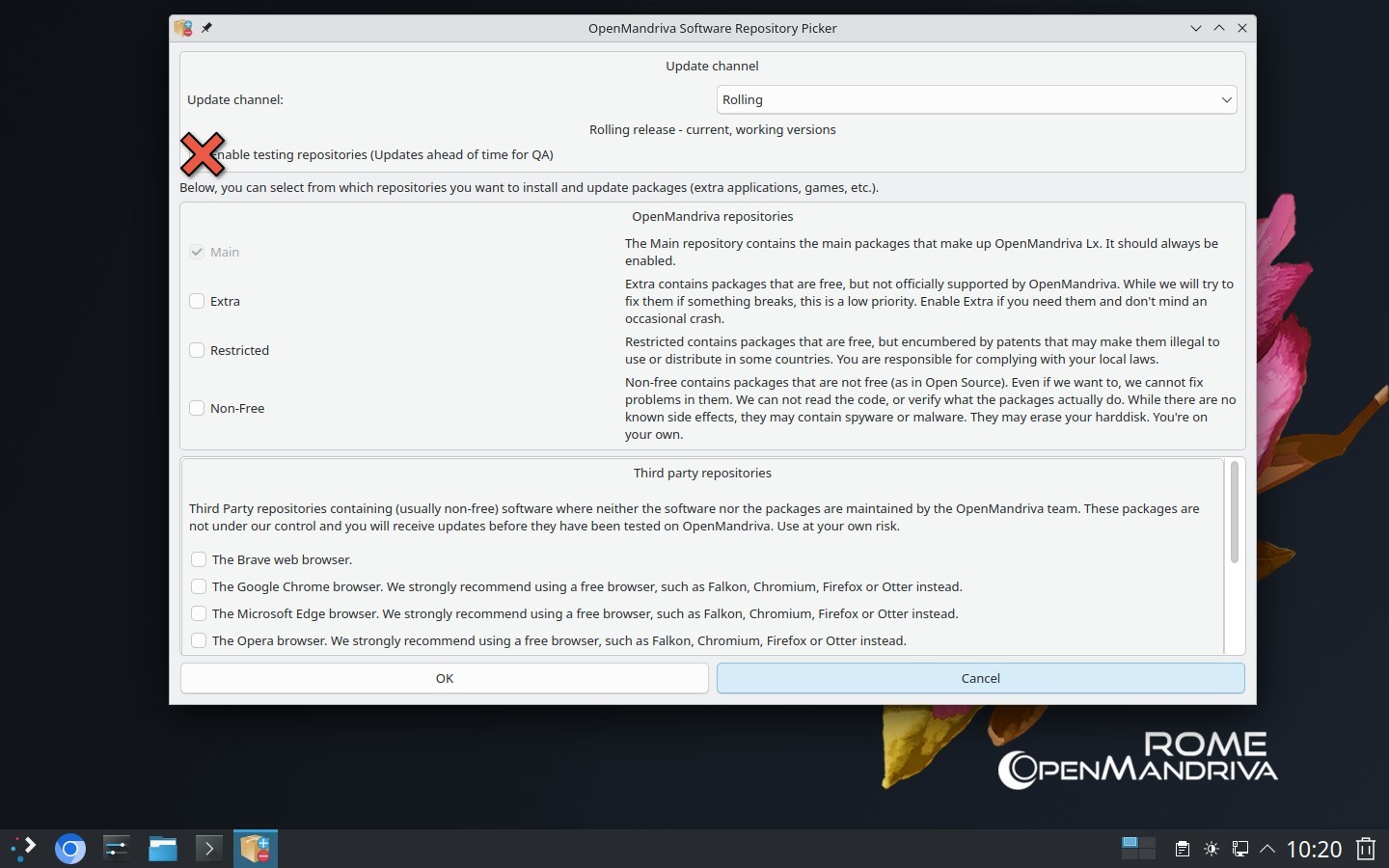Enable the Non-Free repository checkbox
Image resolution: width=1389 pixels, height=868 pixels.
pos(197,408)
